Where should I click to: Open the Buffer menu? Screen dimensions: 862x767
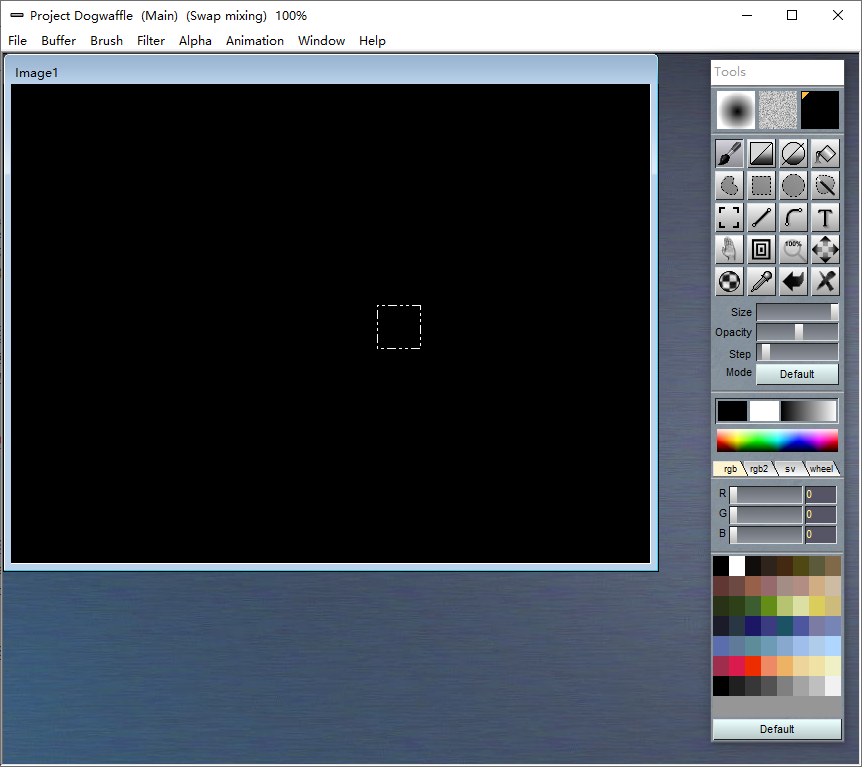[x=58, y=41]
